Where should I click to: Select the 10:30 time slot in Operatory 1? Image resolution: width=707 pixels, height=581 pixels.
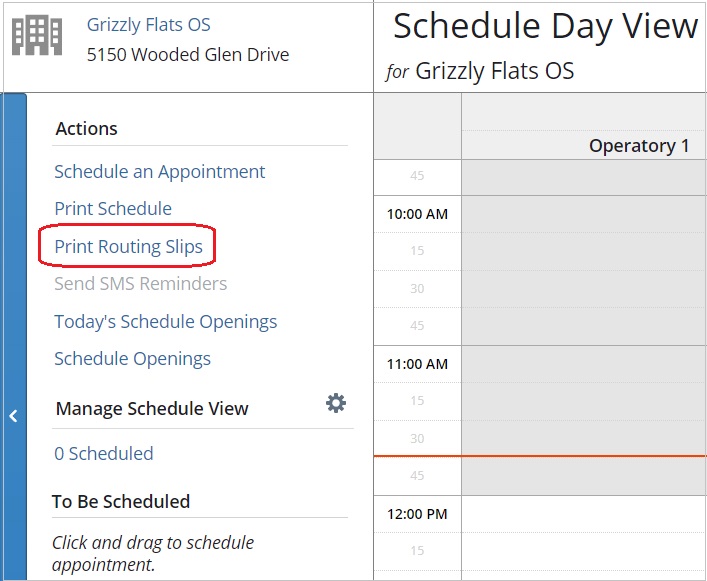point(584,289)
